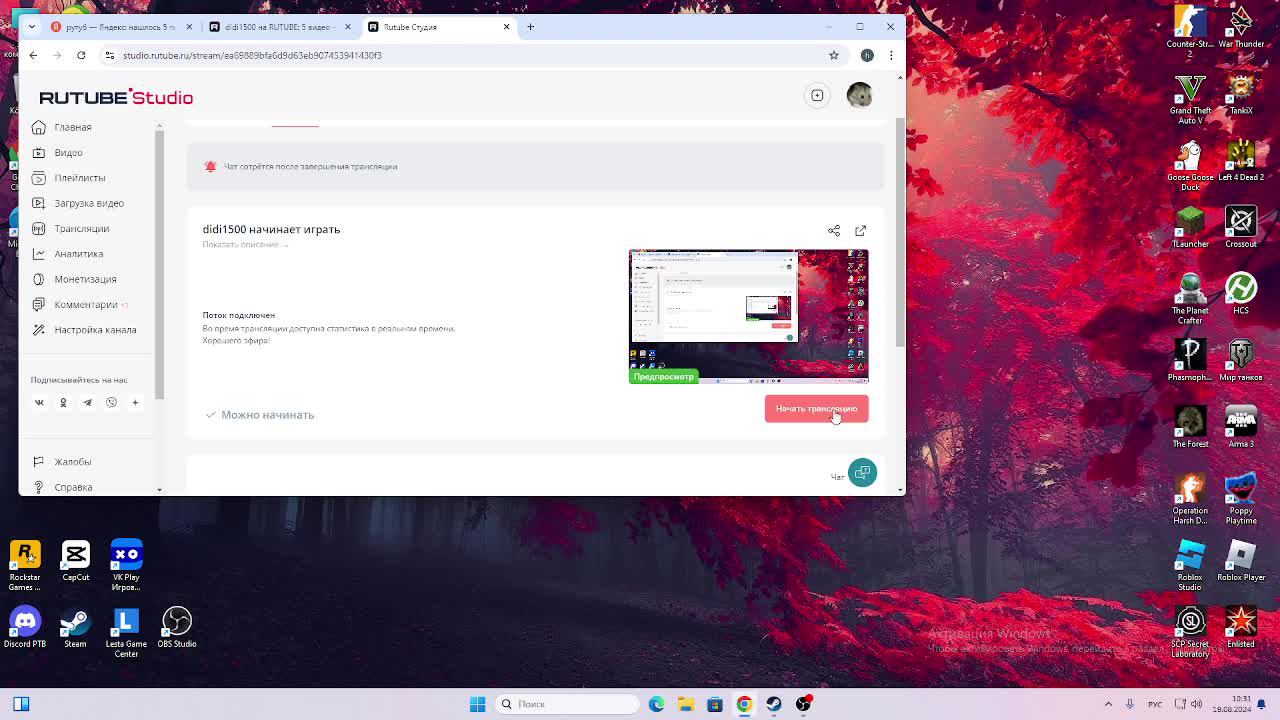The image size is (1280, 720).
Task: Click the address bar URL
Action: coord(252,55)
